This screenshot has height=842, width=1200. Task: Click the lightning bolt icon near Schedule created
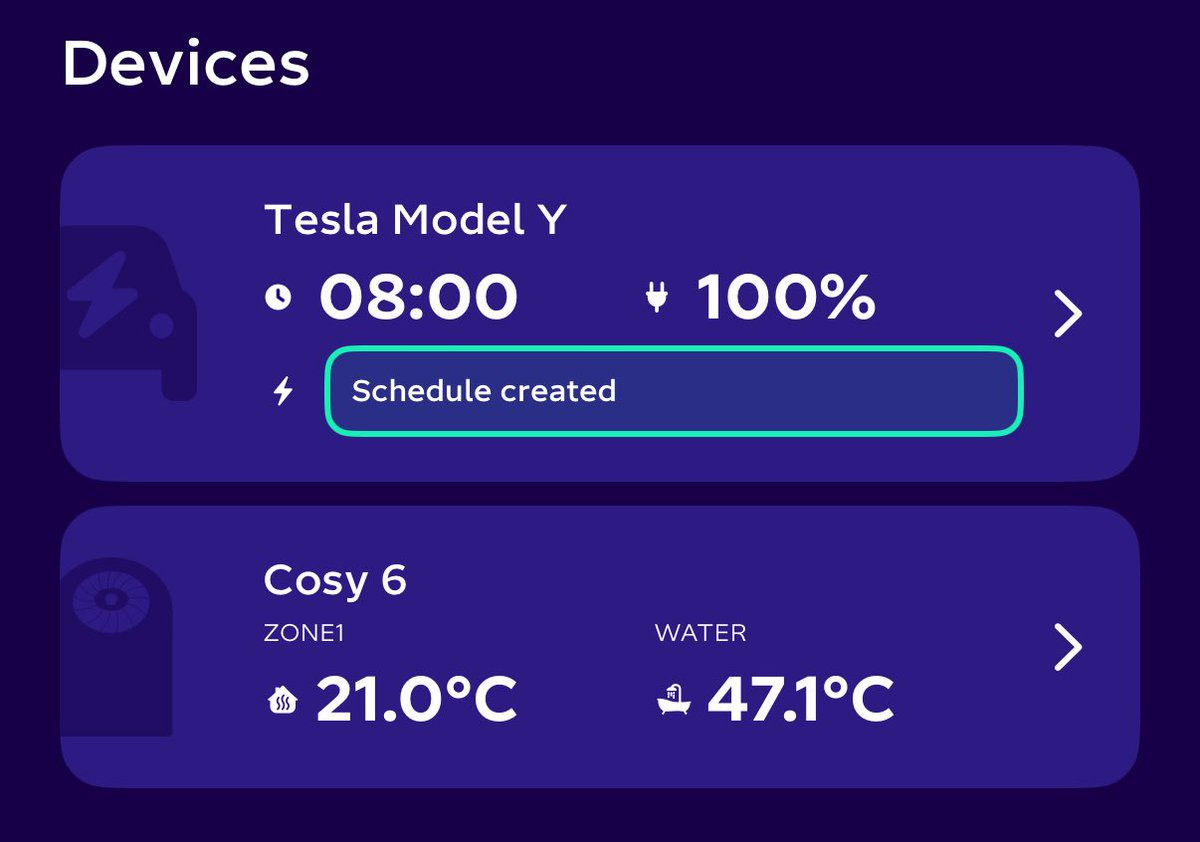tap(284, 391)
